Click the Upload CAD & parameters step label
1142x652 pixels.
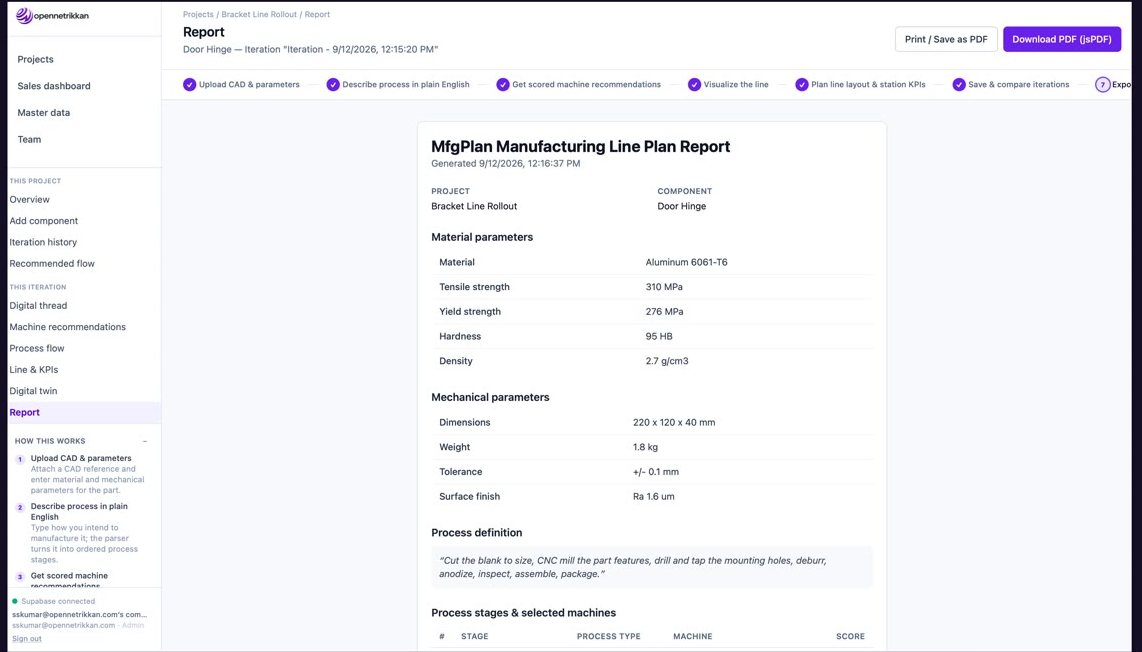coord(249,85)
